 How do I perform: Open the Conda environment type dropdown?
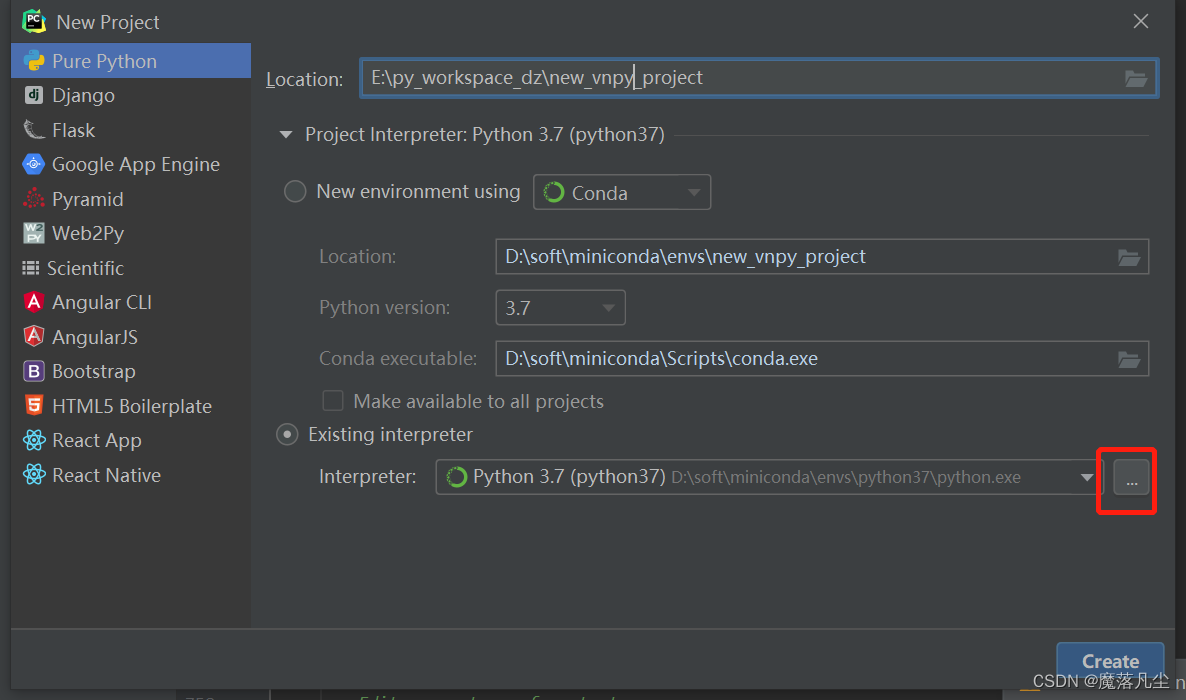622,193
